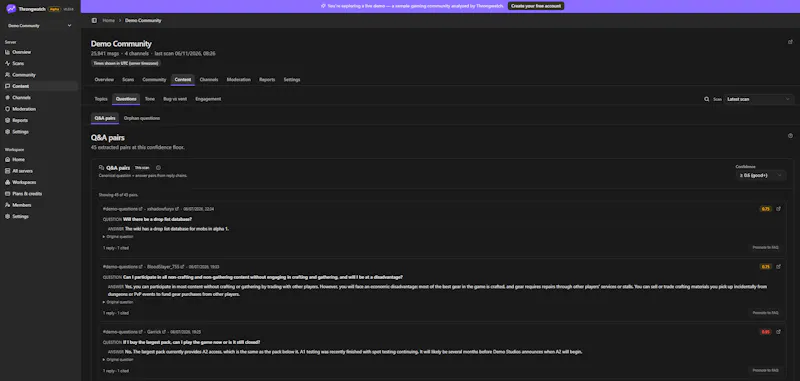Click the red confidence badge on Garrick pair
Image resolution: width=800 pixels, height=381 pixels.
pos(766,332)
